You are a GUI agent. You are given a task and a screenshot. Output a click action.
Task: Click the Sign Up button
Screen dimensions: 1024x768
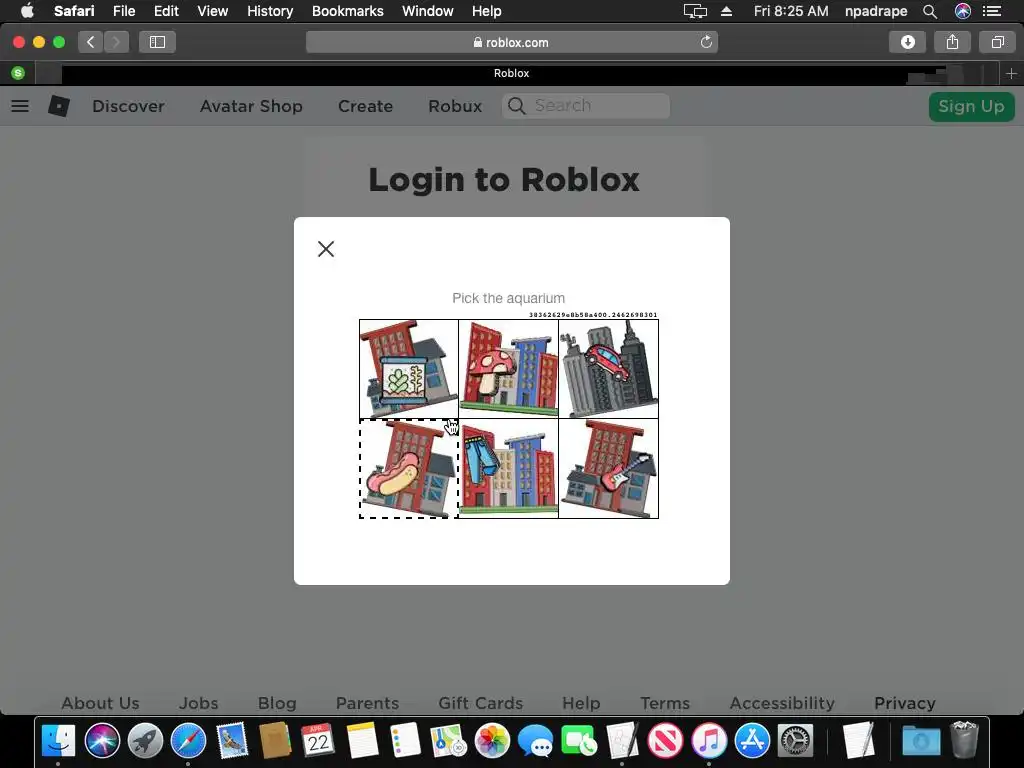pyautogui.click(x=971, y=106)
